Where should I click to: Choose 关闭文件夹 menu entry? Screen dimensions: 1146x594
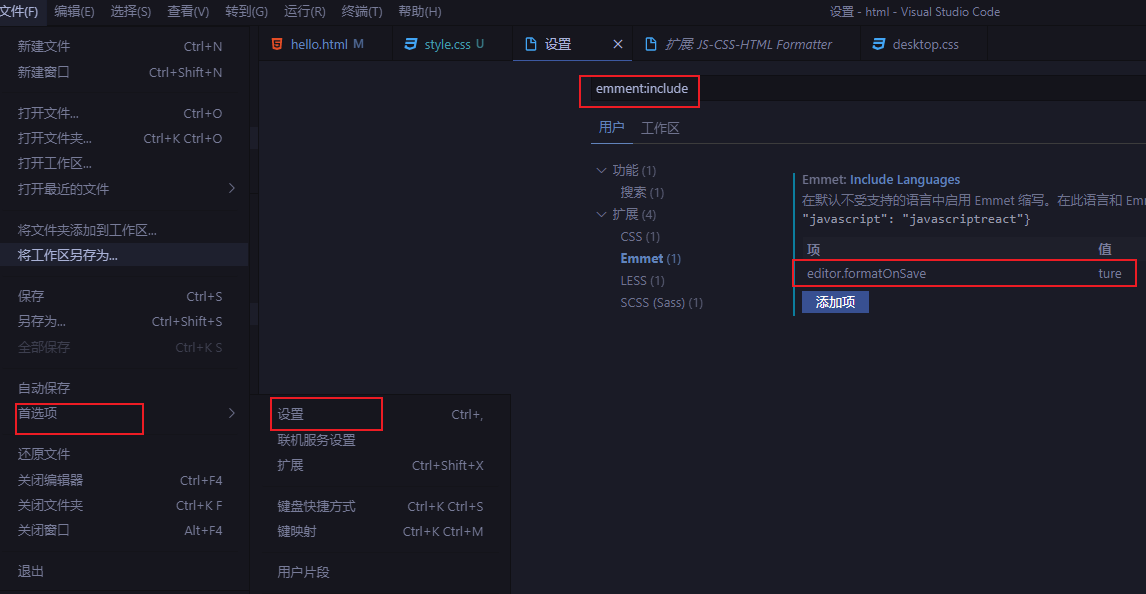tap(124, 505)
